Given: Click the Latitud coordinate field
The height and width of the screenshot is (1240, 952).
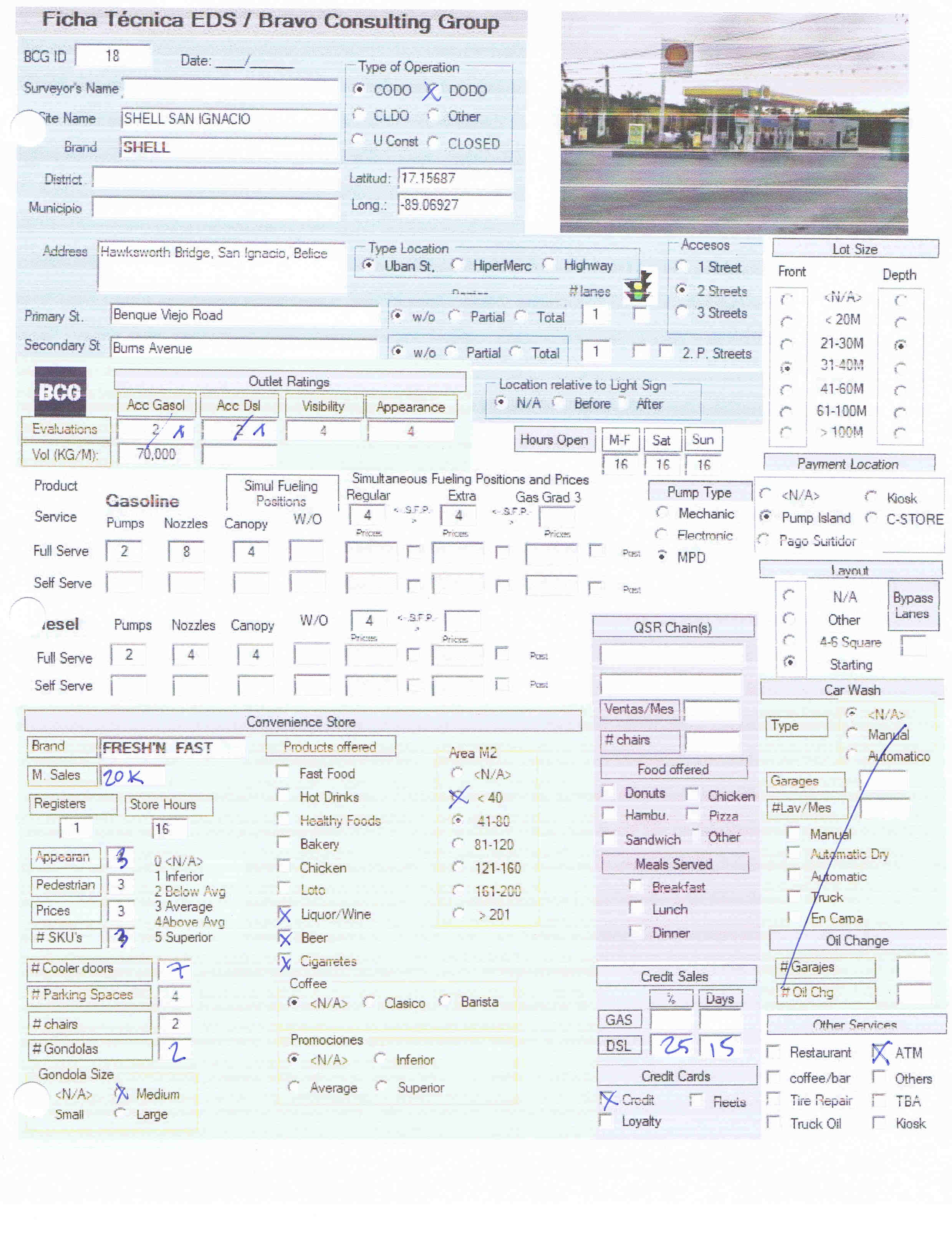Looking at the screenshot, I should [x=455, y=178].
